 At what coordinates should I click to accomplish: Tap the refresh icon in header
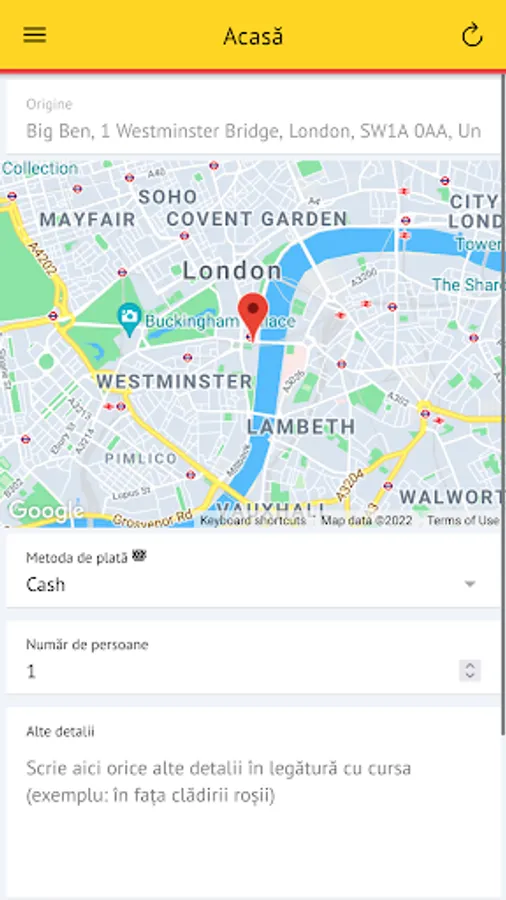click(472, 36)
